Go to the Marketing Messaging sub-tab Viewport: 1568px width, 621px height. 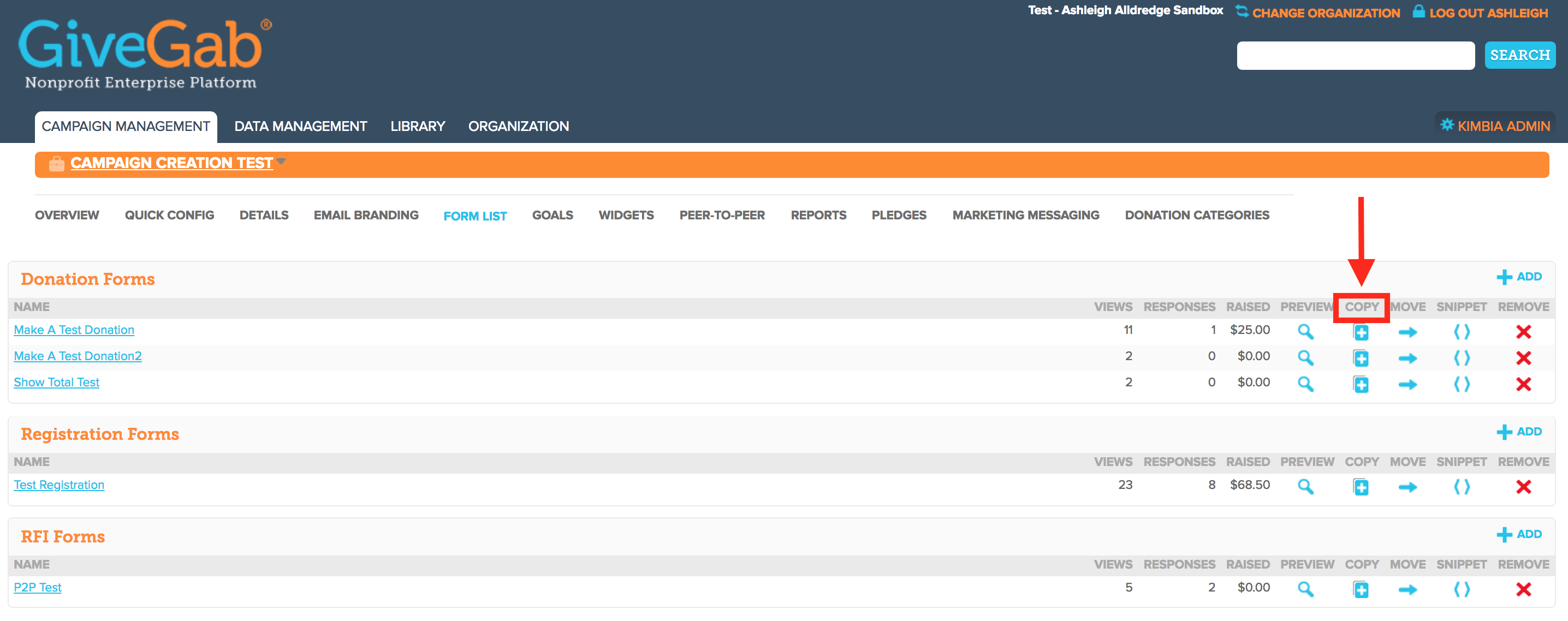[1026, 216]
